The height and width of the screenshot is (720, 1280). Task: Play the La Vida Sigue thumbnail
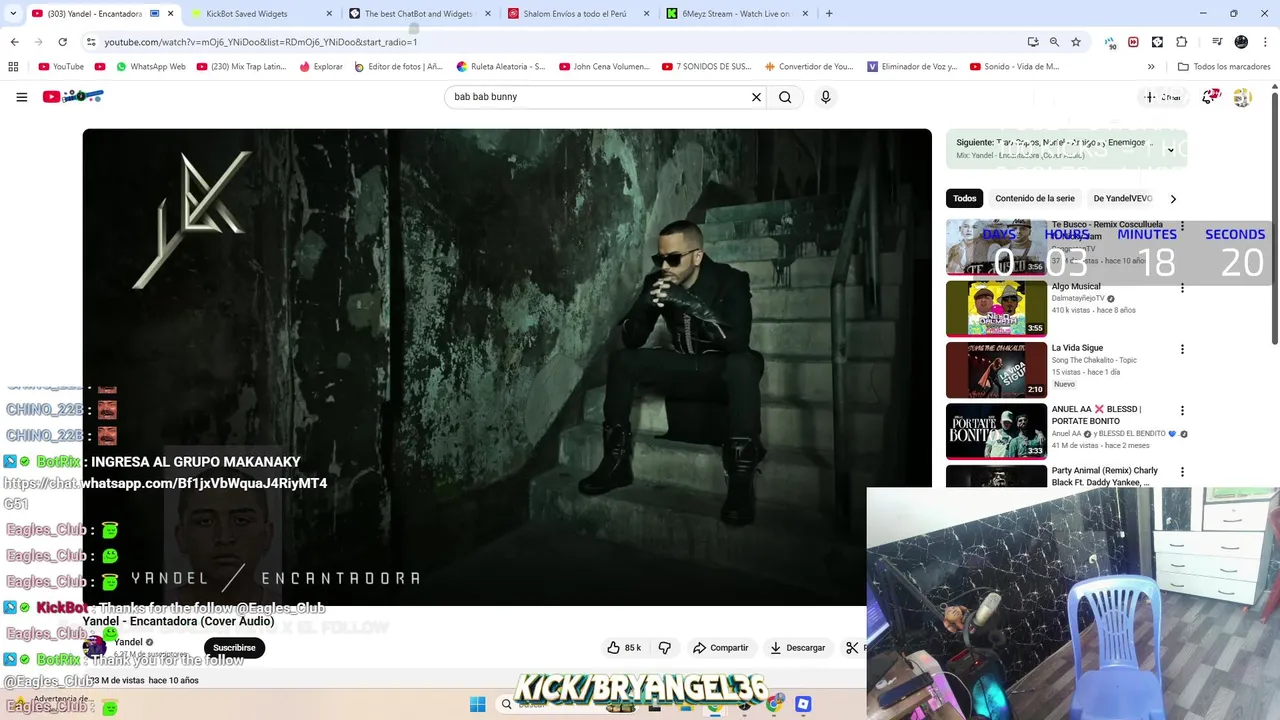click(996, 369)
